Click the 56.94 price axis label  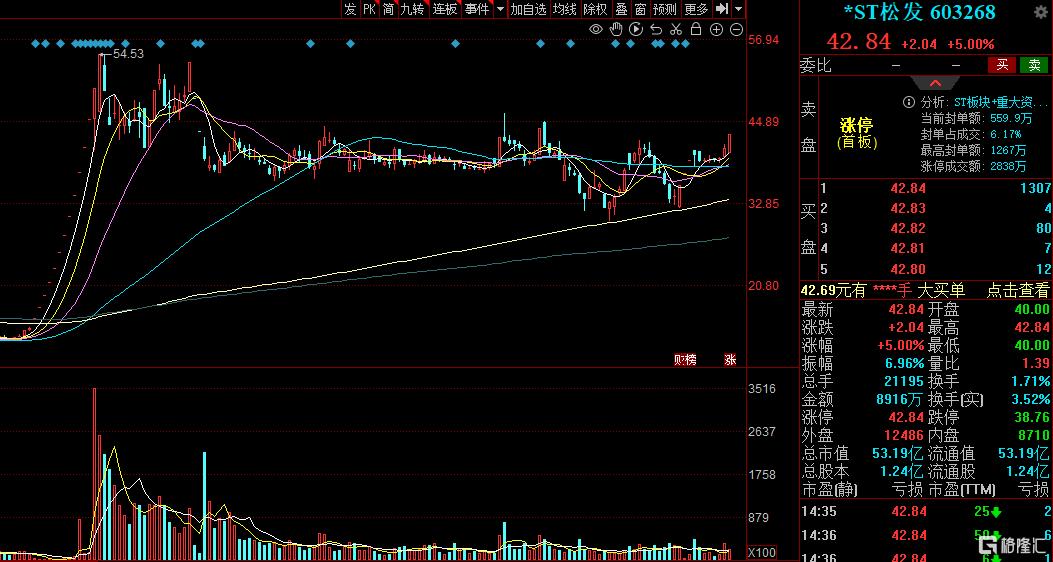pyautogui.click(x=764, y=40)
